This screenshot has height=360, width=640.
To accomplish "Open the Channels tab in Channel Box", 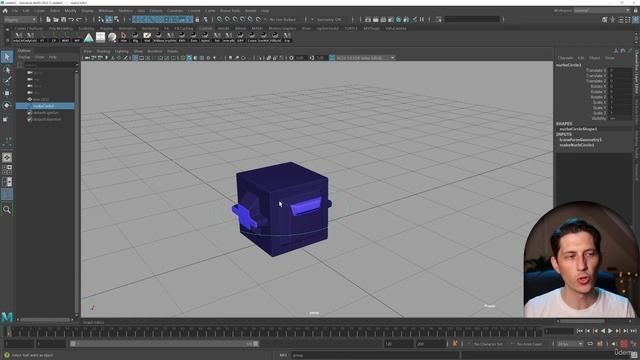I will click(565, 58).
